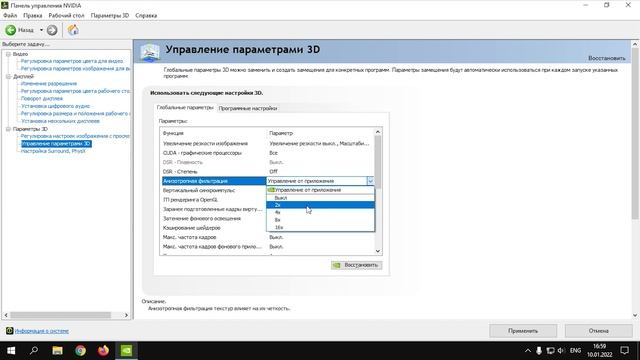Choose Выкл option in dropdown list

[x=320, y=198]
